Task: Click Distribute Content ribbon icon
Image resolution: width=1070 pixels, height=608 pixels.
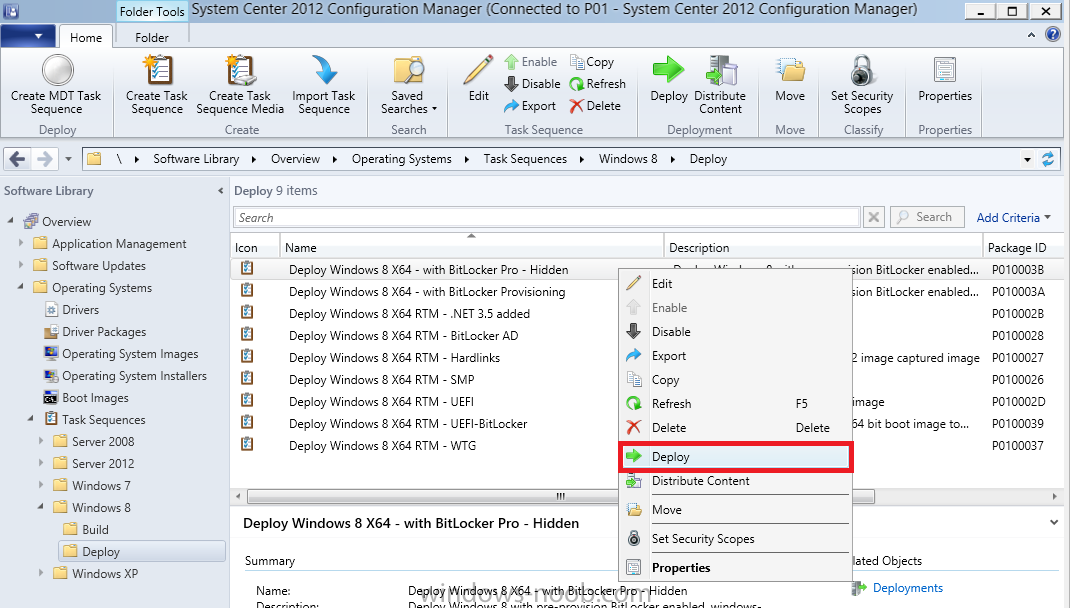Action: coord(720,85)
